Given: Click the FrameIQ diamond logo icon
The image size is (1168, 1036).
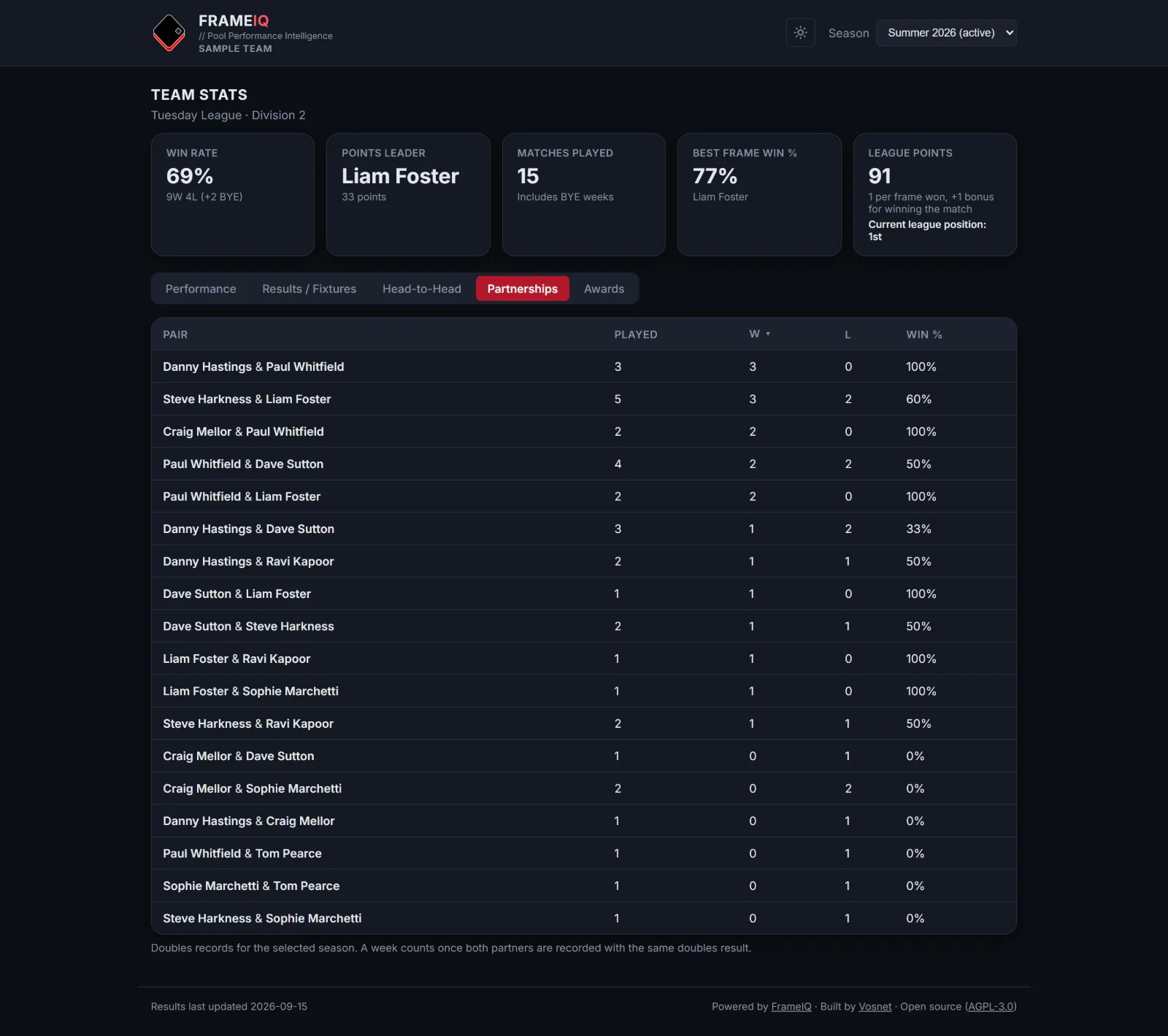Looking at the screenshot, I should (x=169, y=33).
